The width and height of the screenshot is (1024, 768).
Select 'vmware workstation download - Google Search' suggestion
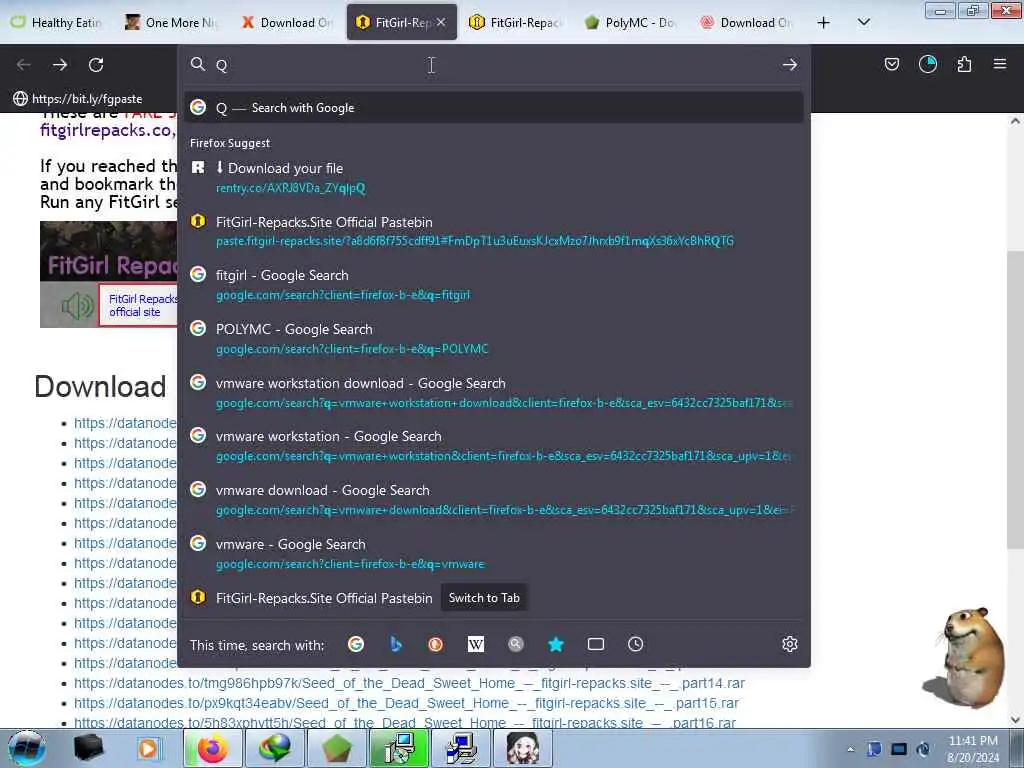[493, 392]
